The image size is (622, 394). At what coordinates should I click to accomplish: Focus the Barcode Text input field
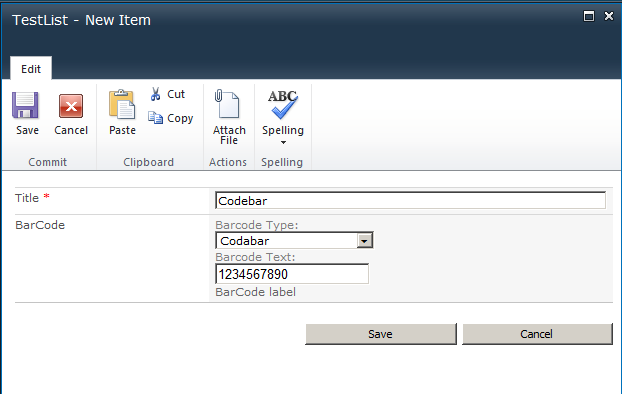click(x=292, y=274)
